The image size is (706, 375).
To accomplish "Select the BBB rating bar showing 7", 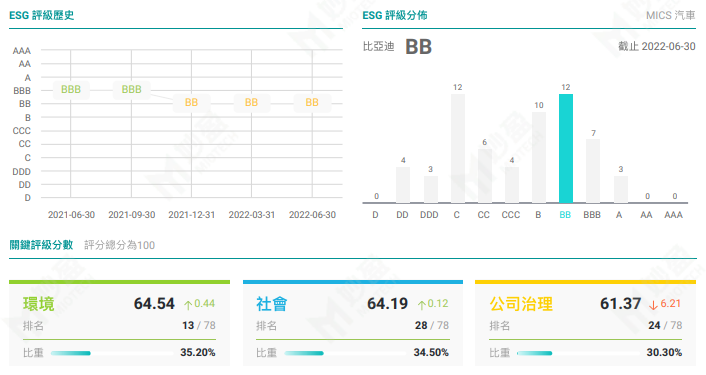I will tap(593, 171).
